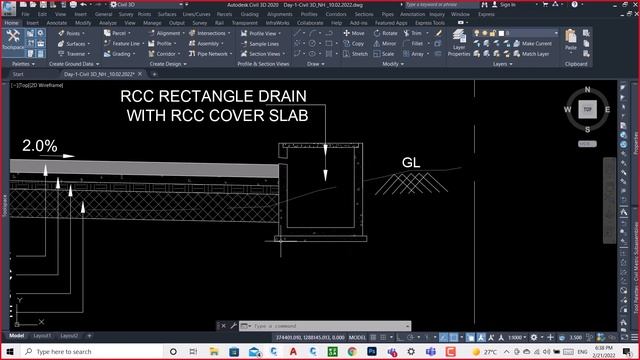Viewport: 640px width, 360px height.
Task: Select the Scale tool
Action: click(x=384, y=53)
